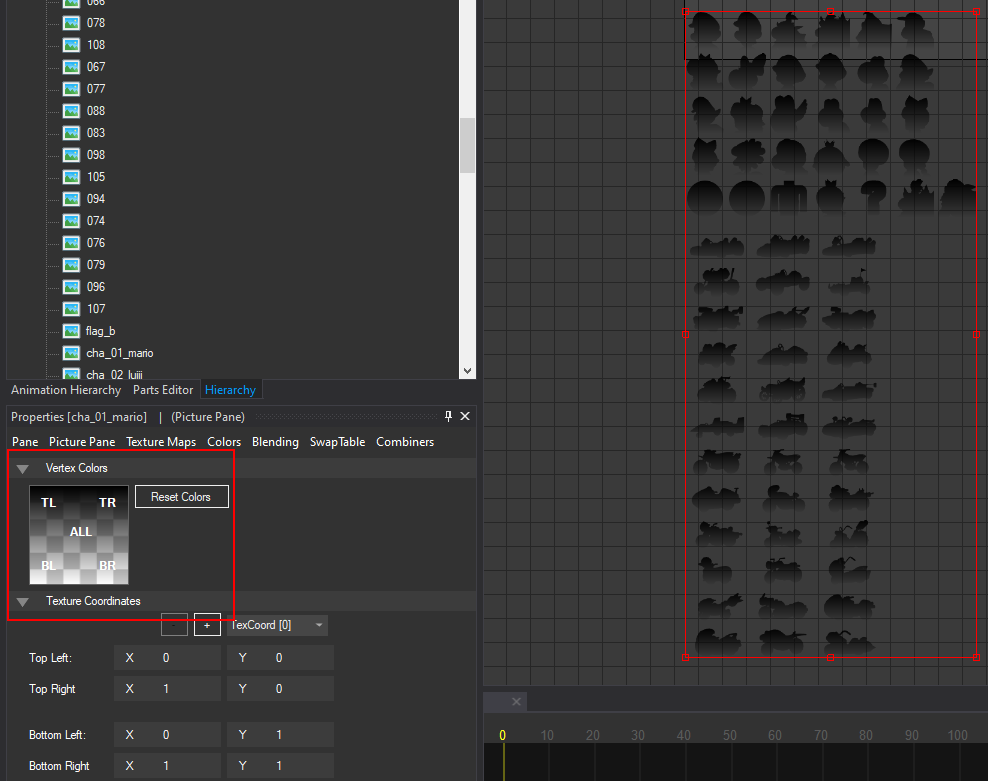The image size is (988, 781).
Task: Collapse the Texture Coordinates section
Action: click(x=22, y=601)
